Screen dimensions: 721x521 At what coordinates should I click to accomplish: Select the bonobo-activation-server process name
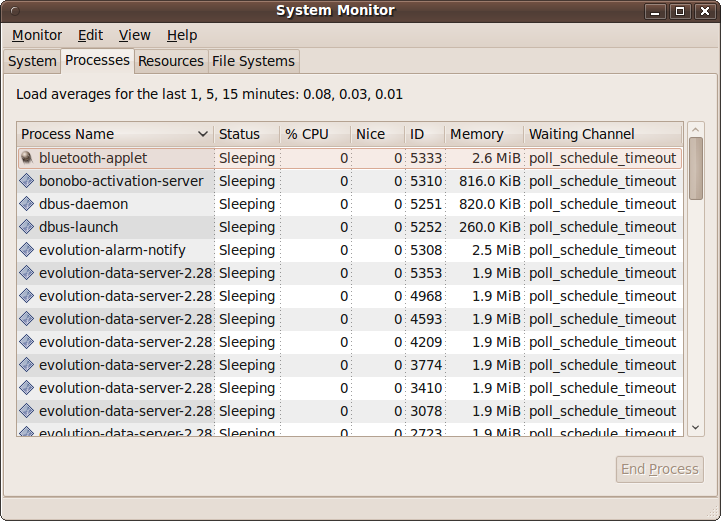[x=121, y=181]
